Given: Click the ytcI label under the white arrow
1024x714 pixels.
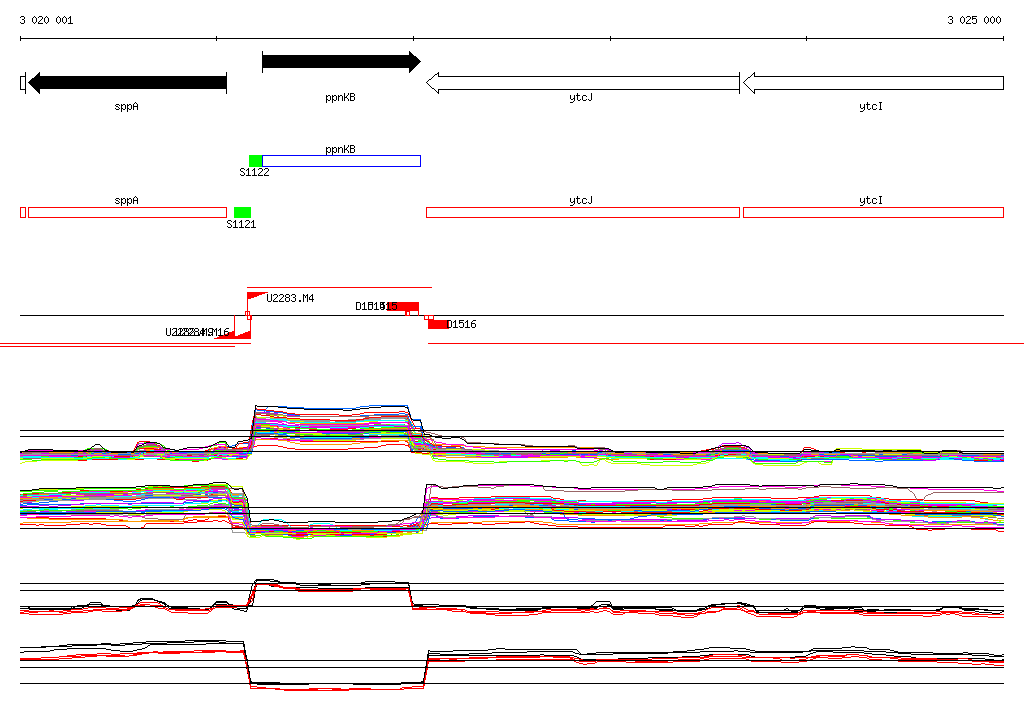Looking at the screenshot, I should pyautogui.click(x=871, y=106).
